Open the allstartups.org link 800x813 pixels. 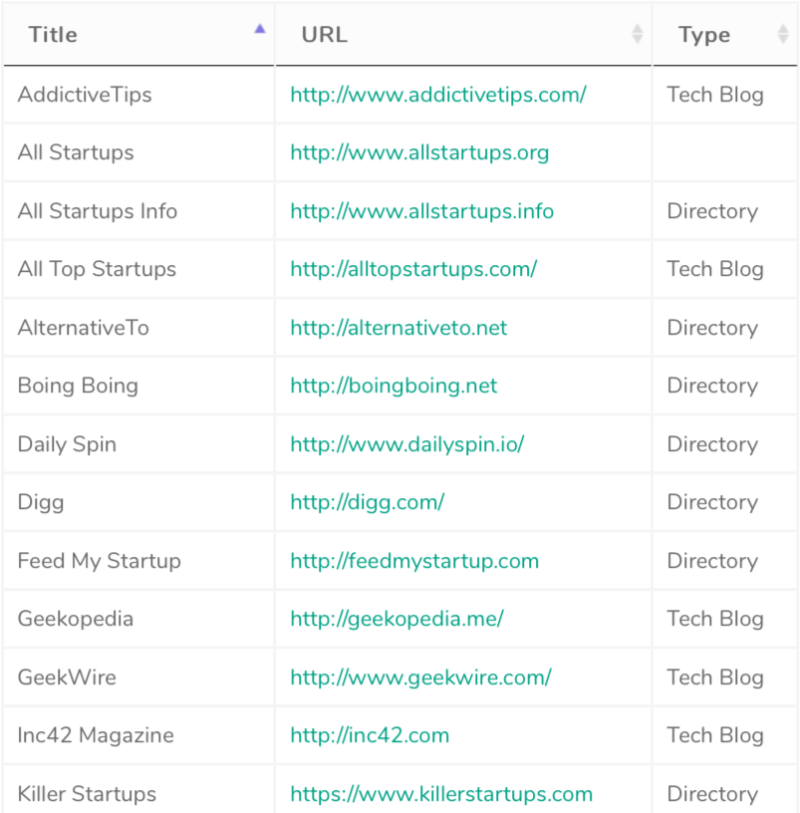point(419,153)
